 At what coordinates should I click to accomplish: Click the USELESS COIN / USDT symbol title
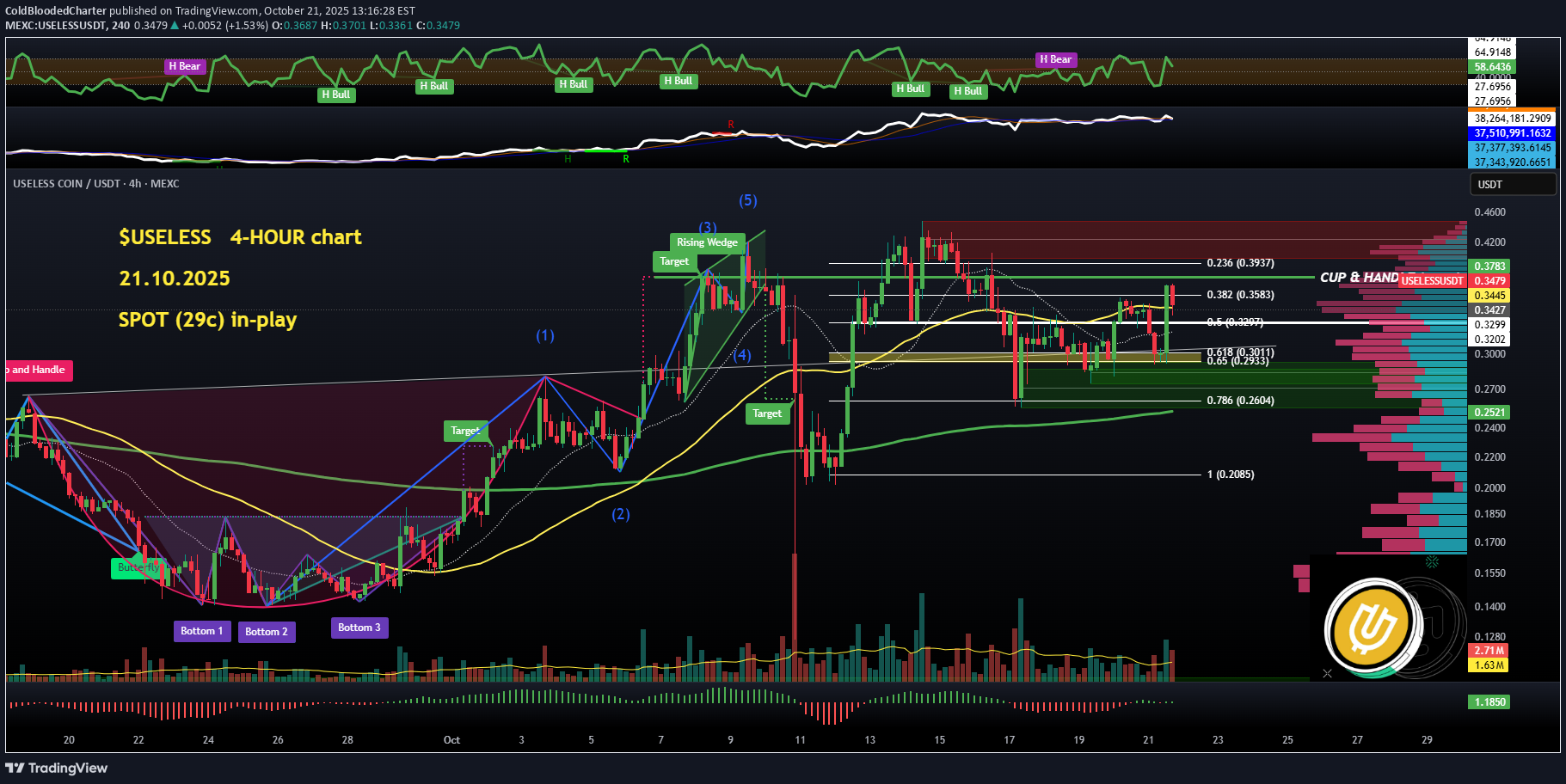tap(95, 184)
